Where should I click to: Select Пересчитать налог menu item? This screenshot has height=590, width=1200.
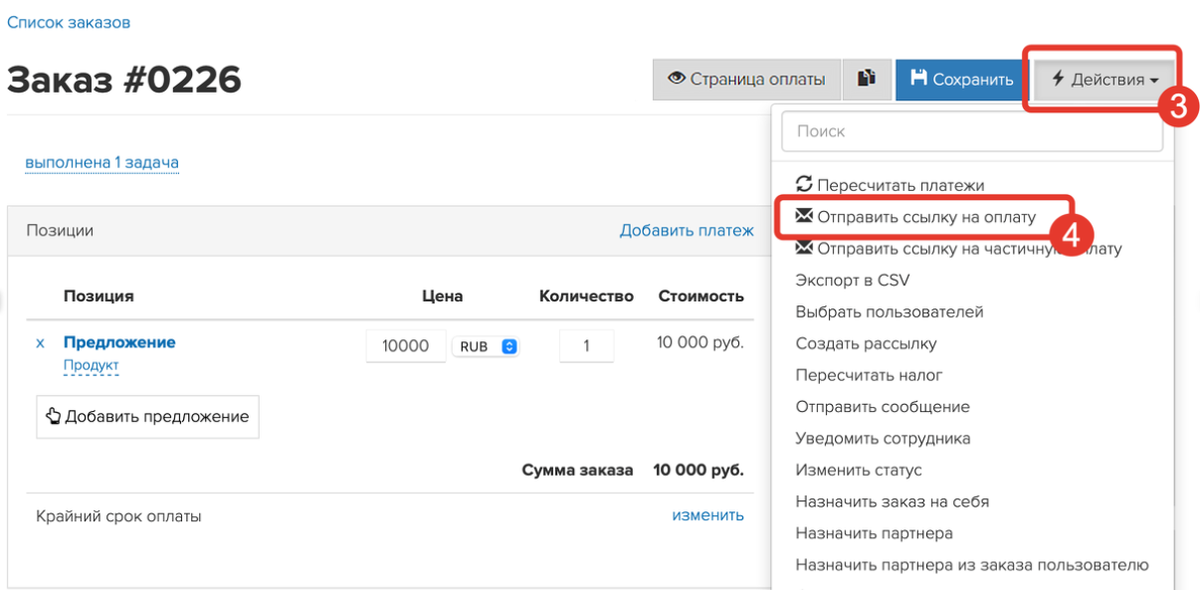point(869,375)
